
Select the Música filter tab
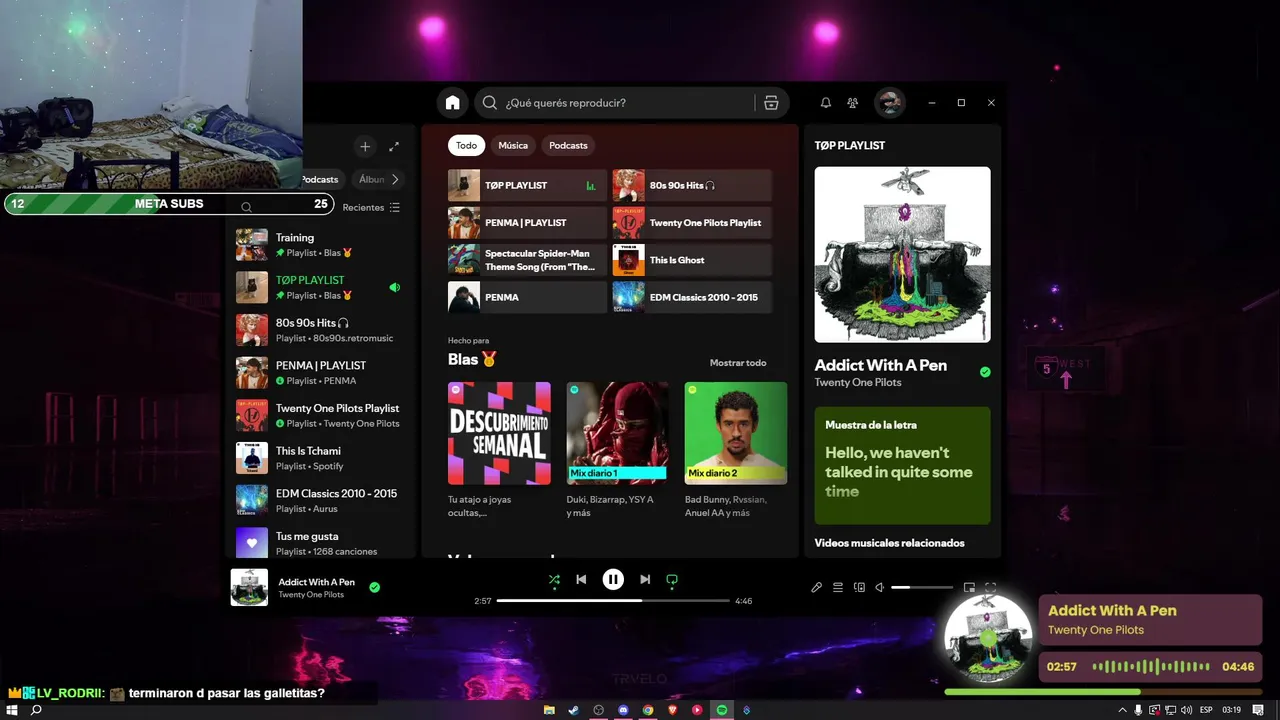click(x=513, y=145)
